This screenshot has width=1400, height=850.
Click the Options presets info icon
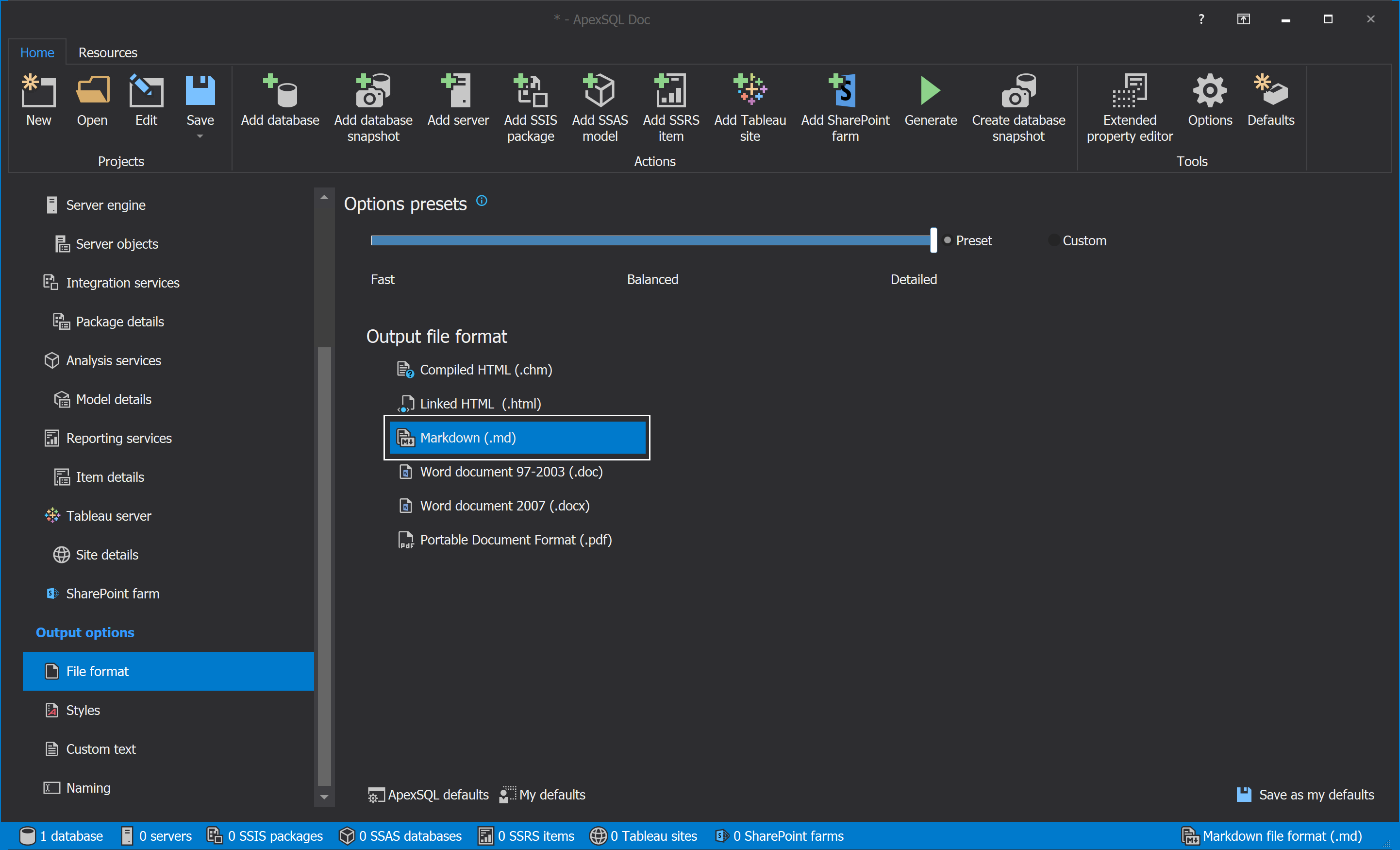click(x=481, y=201)
